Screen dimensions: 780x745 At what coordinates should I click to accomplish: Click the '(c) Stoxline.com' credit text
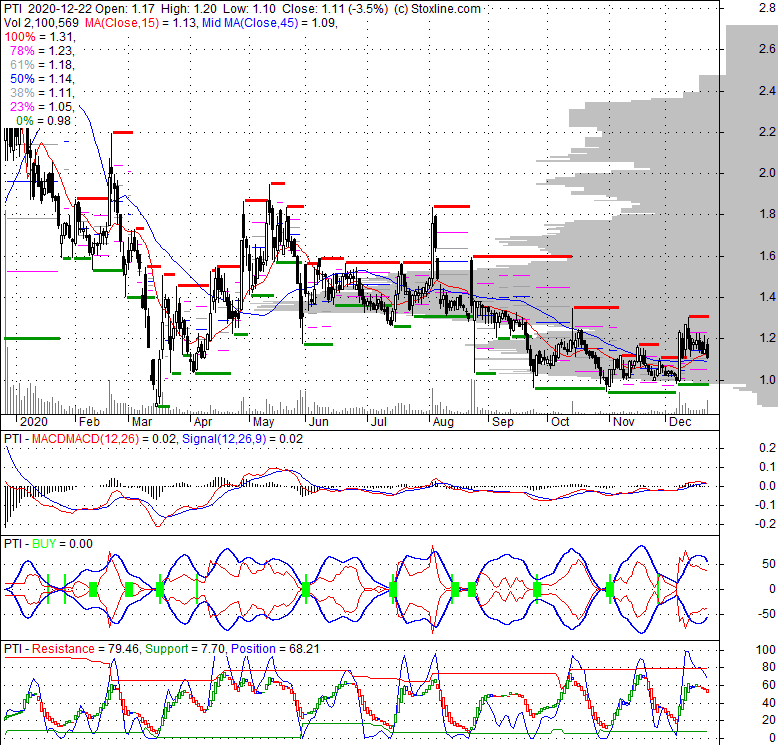pyautogui.click(x=437, y=9)
